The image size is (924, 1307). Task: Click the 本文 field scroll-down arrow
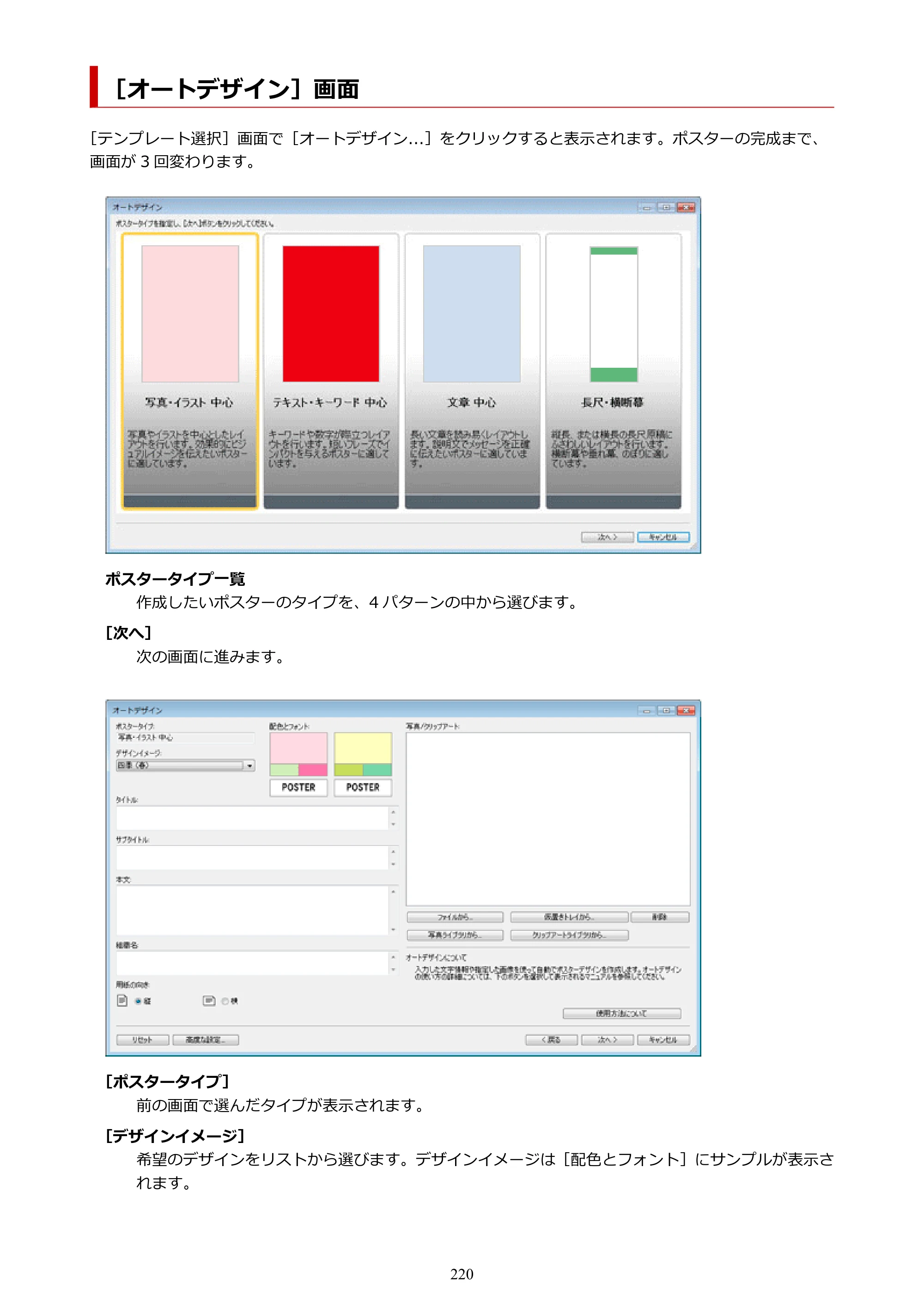point(394,930)
